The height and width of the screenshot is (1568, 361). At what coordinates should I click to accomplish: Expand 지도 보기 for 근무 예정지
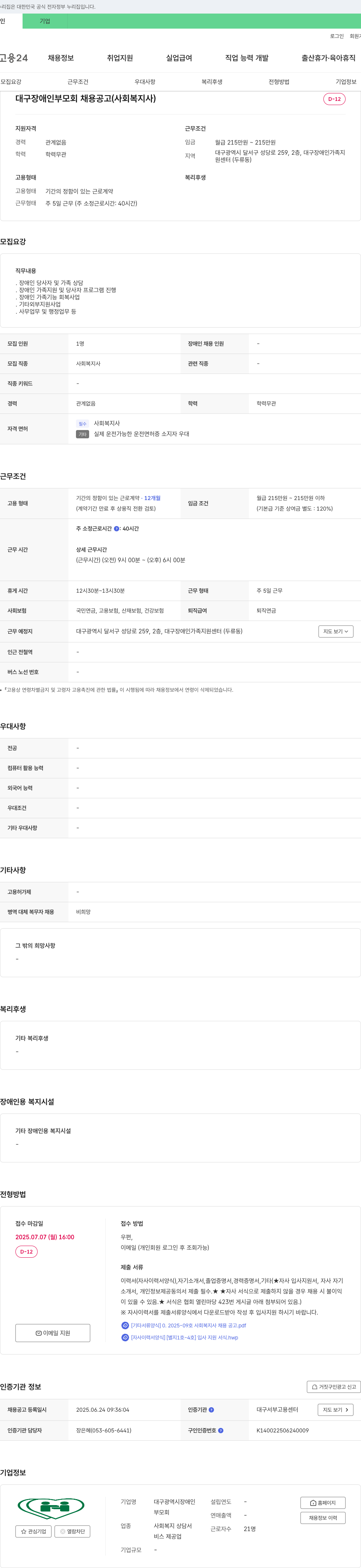[x=336, y=631]
